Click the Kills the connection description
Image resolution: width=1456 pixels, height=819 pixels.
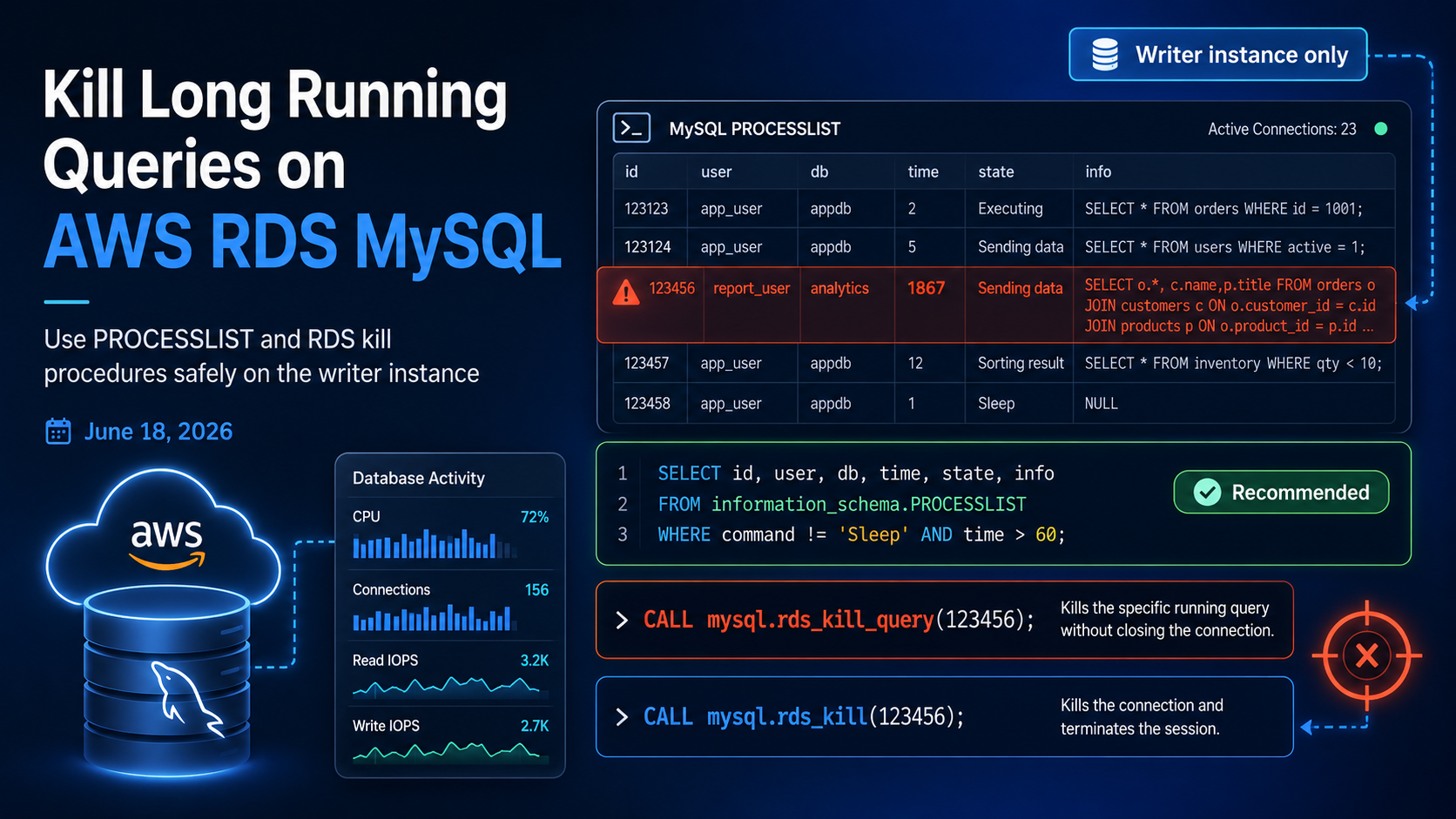pyautogui.click(x=1142, y=717)
